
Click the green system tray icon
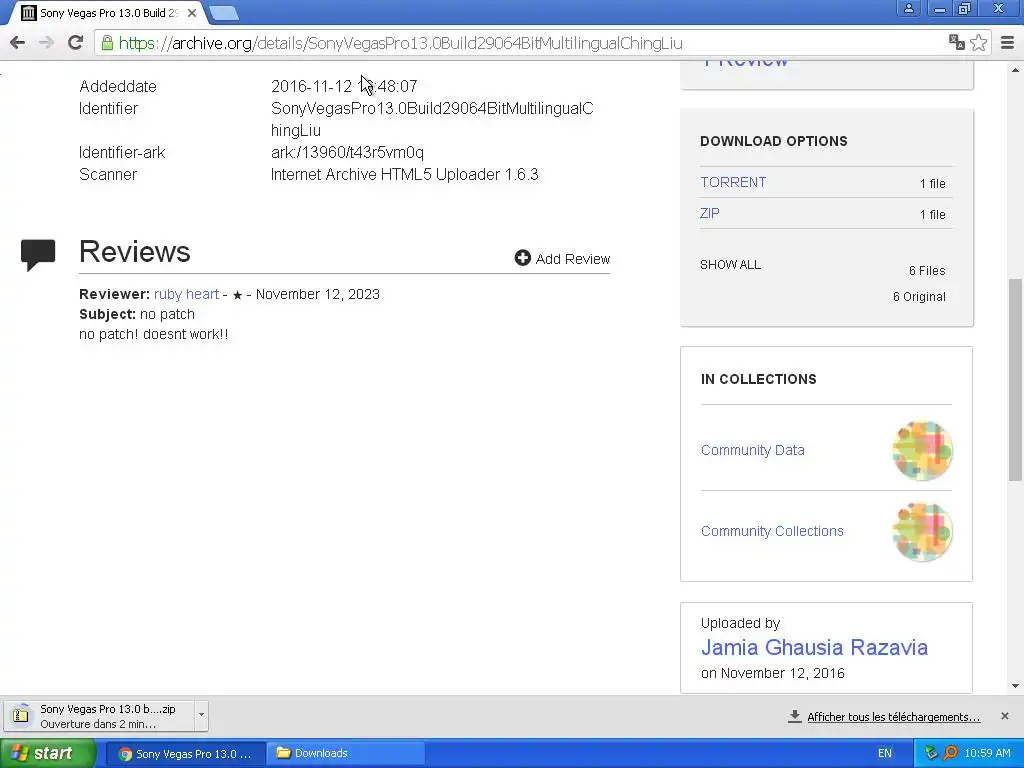pyautogui.click(x=931, y=753)
